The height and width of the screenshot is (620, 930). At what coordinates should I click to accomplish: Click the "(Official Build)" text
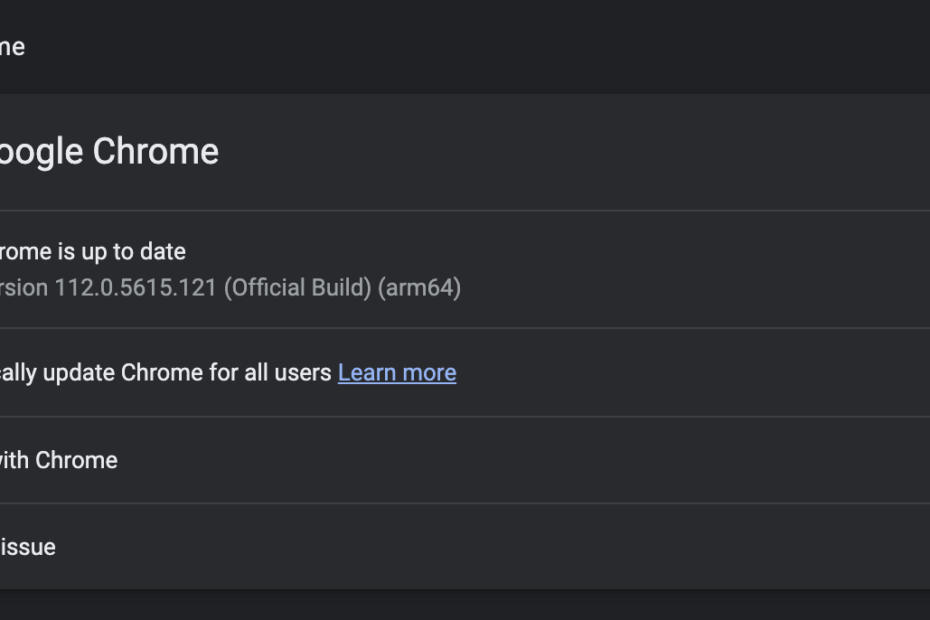297,288
